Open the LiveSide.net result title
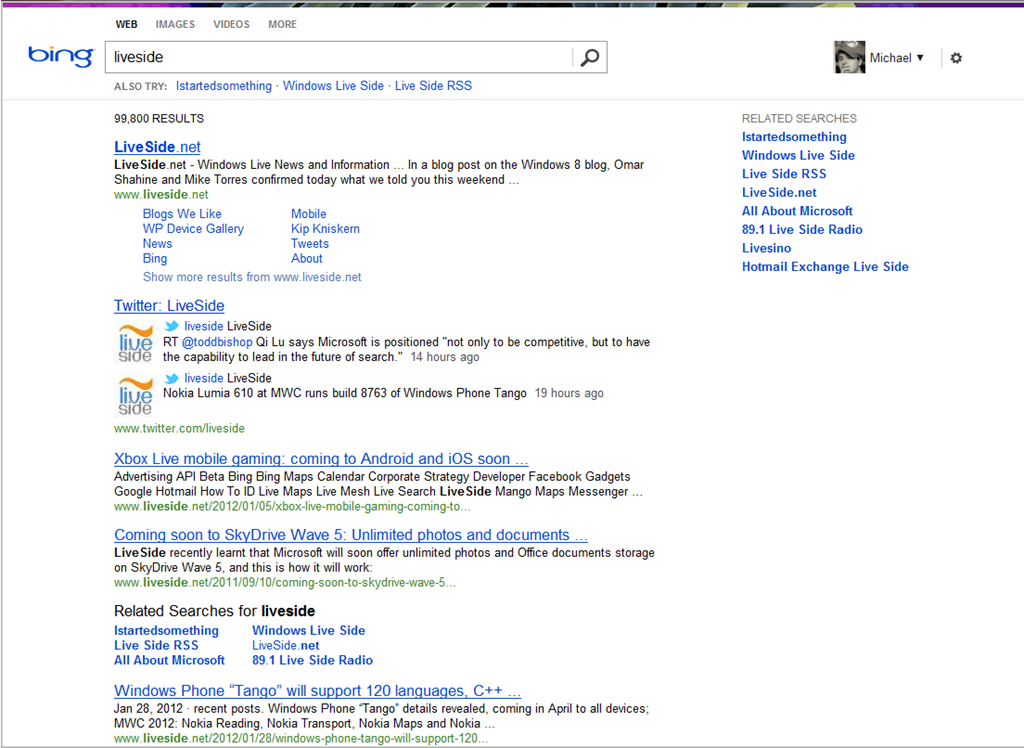Viewport: 1024px width, 748px height. point(157,147)
